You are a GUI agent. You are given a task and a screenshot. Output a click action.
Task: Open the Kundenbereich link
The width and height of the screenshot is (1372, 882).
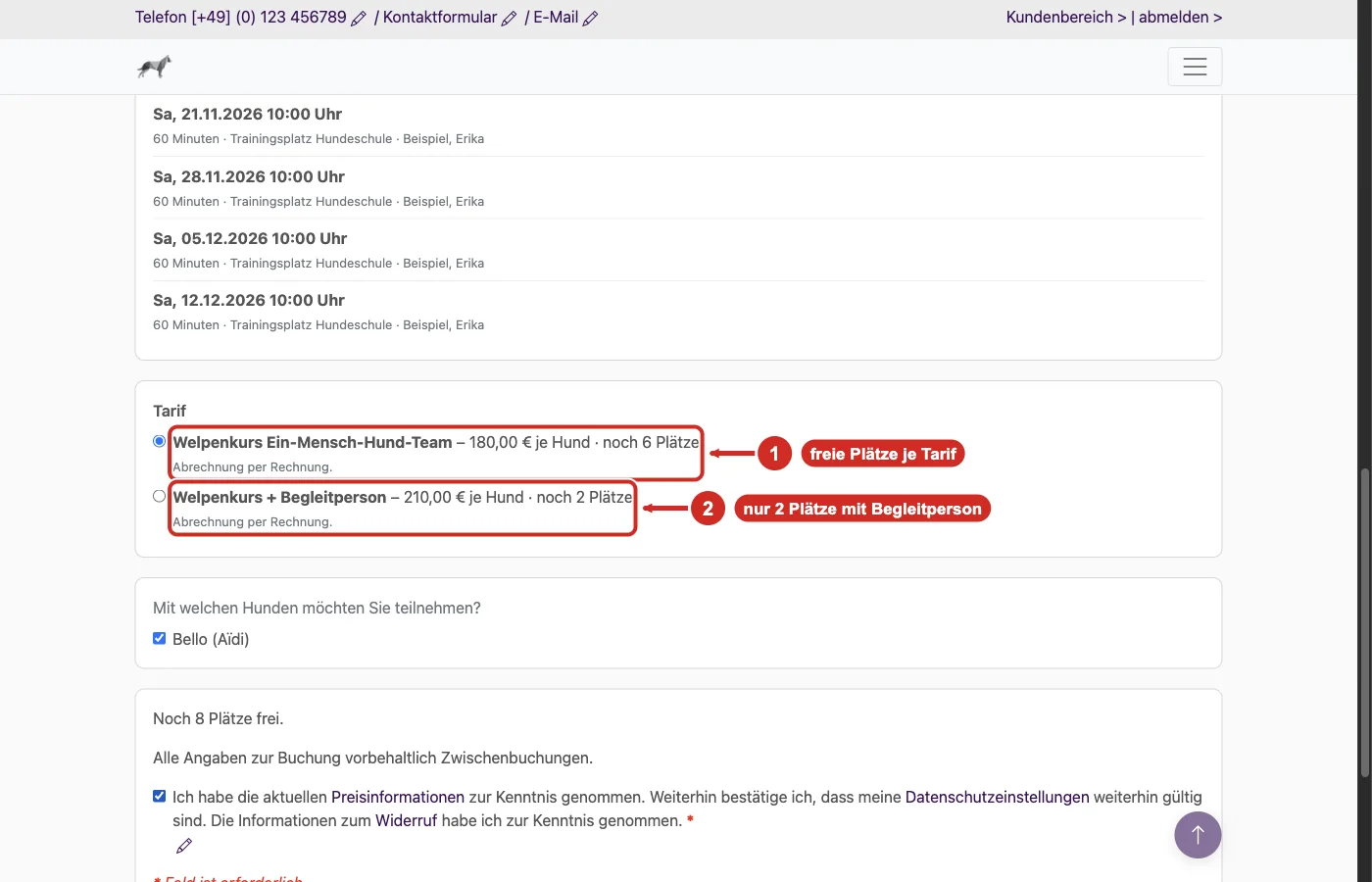(1066, 18)
